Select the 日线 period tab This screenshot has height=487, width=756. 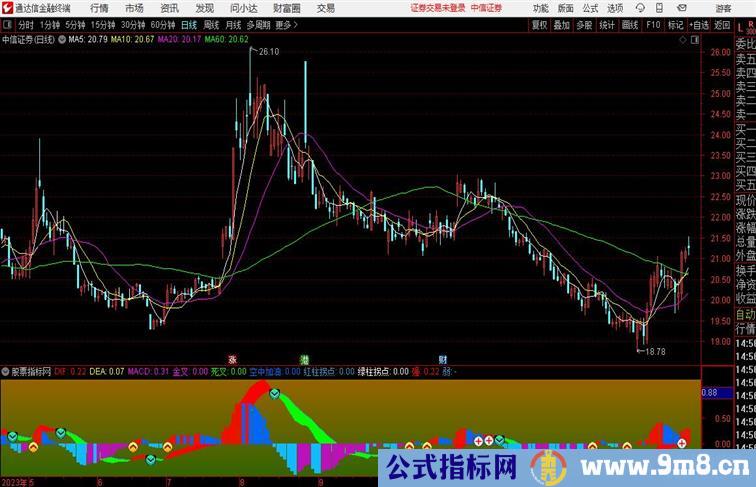(x=189, y=25)
